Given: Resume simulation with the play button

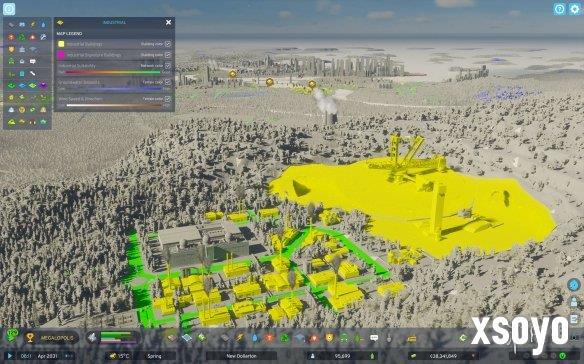Looking at the screenshot, I should [x=10, y=356].
